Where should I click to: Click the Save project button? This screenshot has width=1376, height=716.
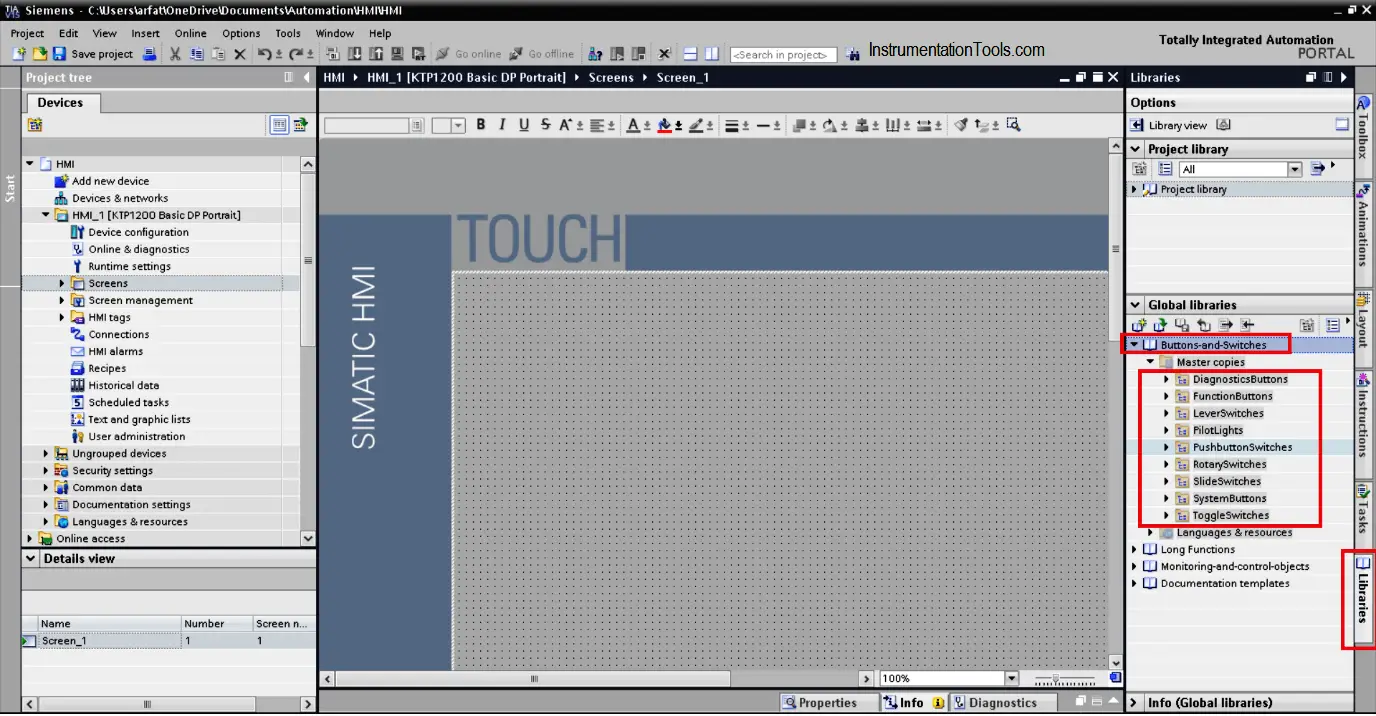tap(93, 54)
